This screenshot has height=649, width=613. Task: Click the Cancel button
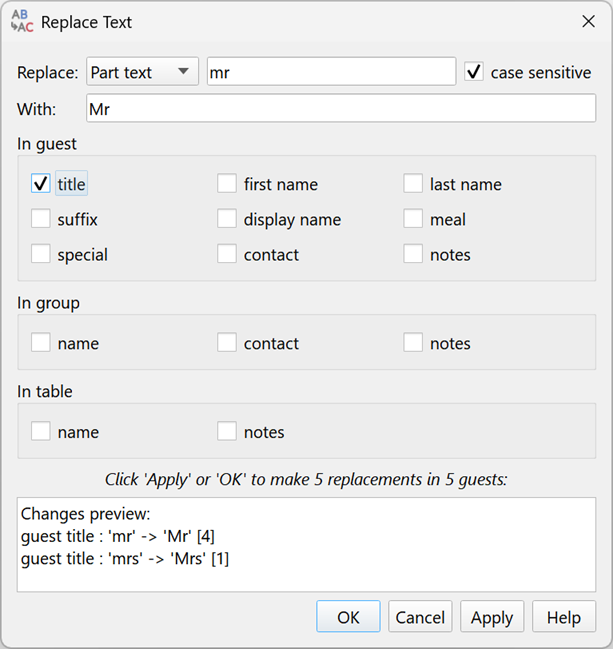tap(420, 617)
